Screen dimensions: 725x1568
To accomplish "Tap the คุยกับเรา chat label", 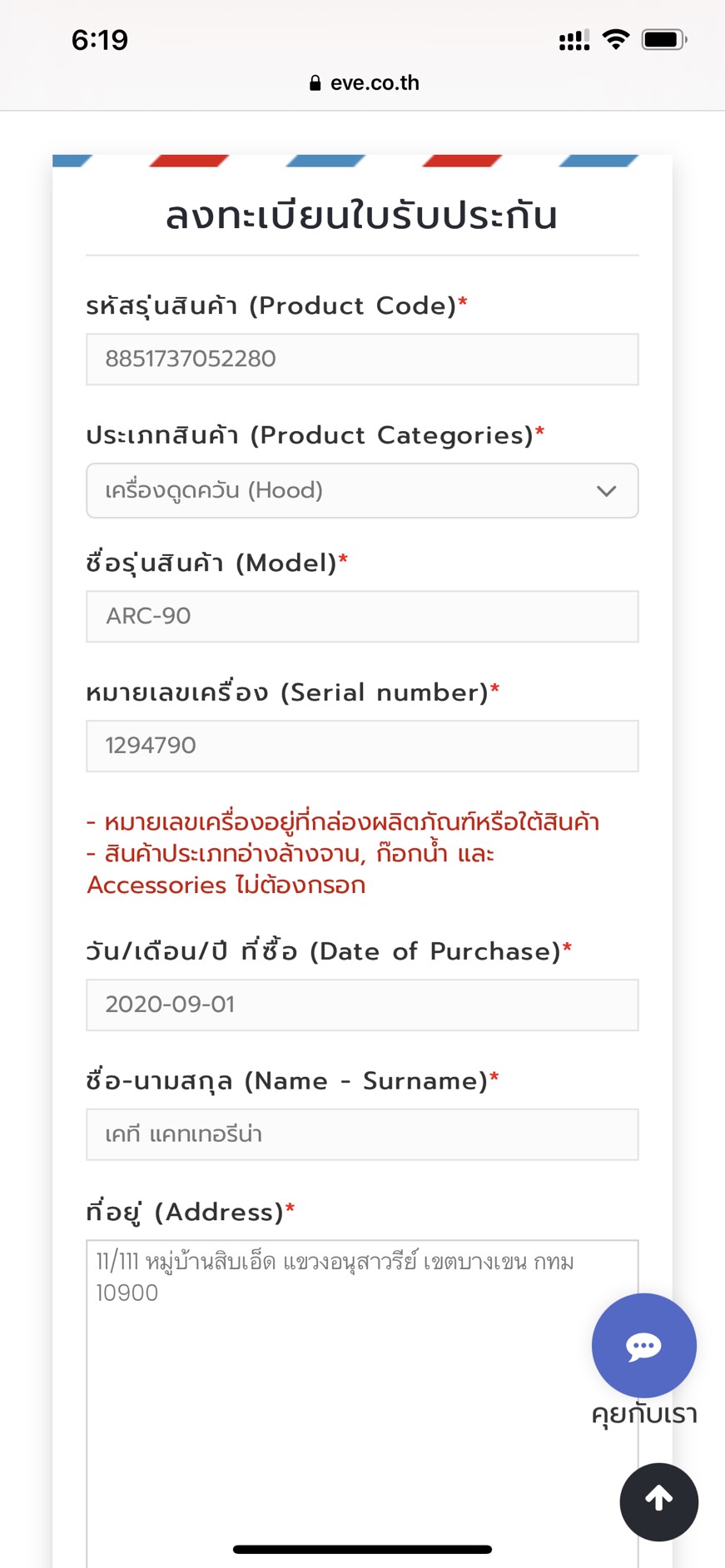I will click(644, 1414).
